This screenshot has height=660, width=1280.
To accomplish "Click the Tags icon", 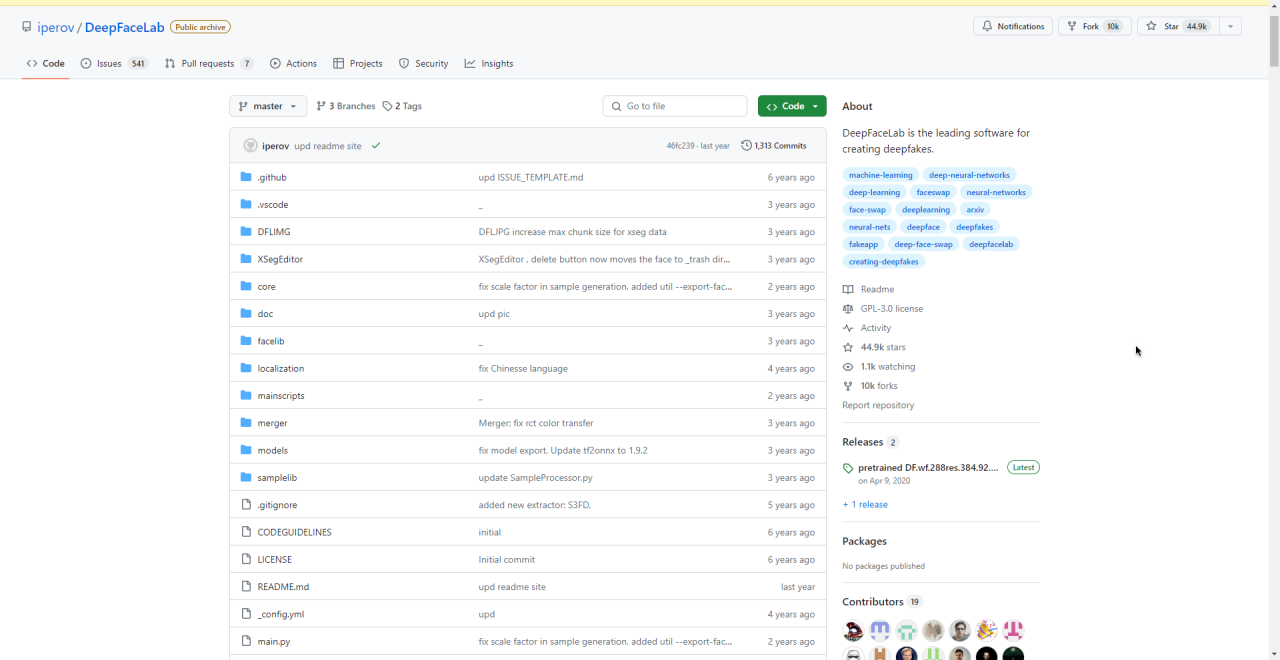I will click(x=387, y=106).
